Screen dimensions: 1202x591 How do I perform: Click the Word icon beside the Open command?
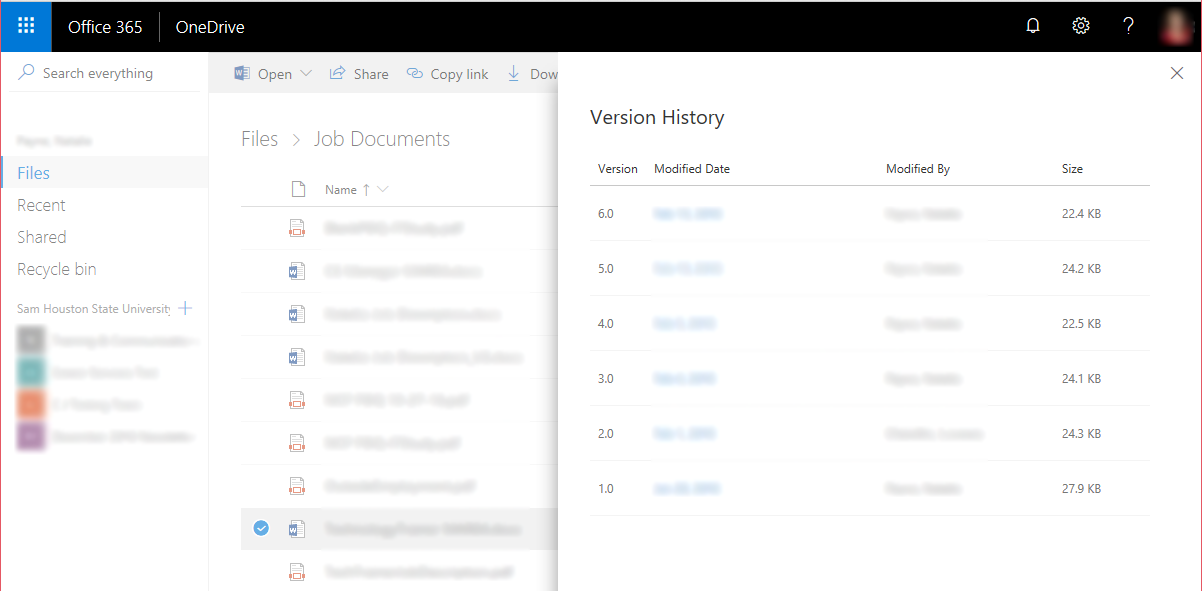pyautogui.click(x=241, y=73)
